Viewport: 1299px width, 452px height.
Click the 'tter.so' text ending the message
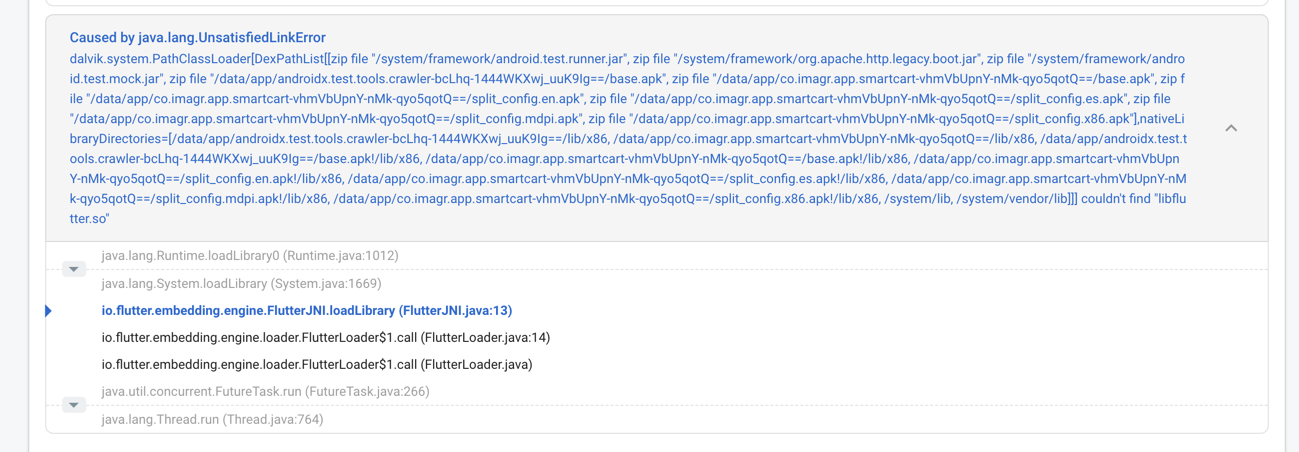tap(89, 219)
